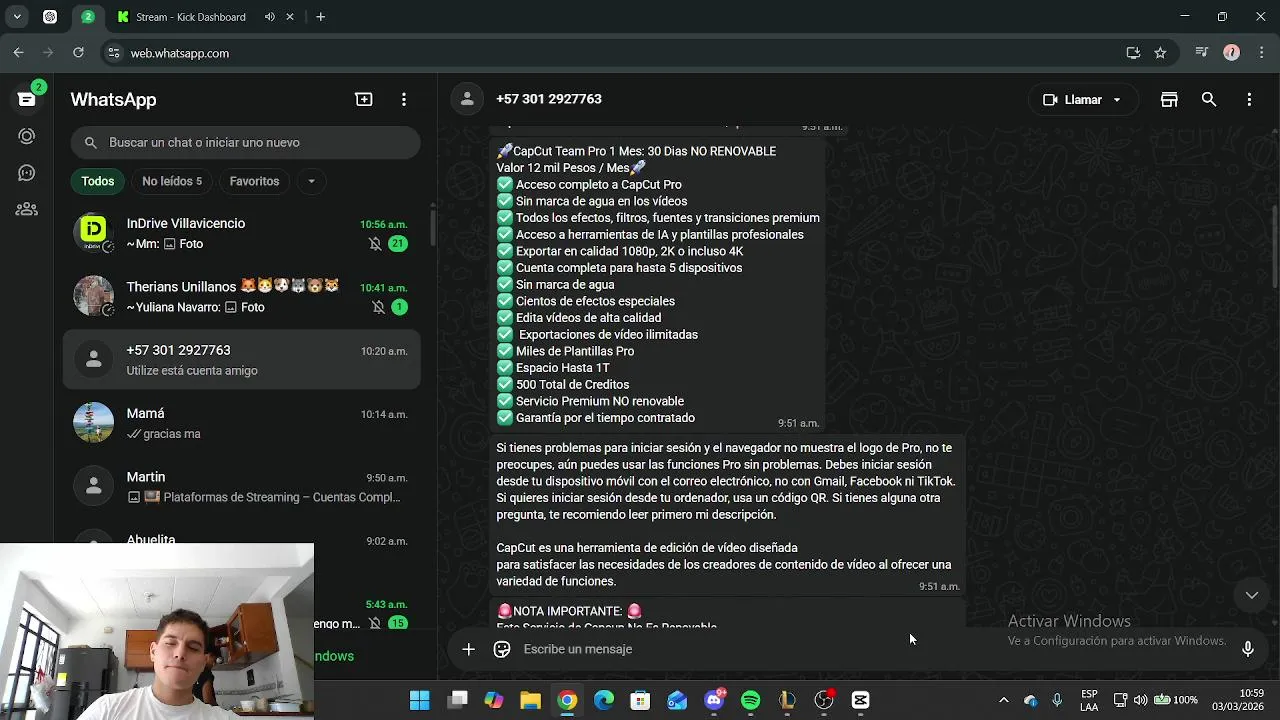The height and width of the screenshot is (720, 1280).
Task: Click ESP LAA language indicator
Action: [1089, 700]
